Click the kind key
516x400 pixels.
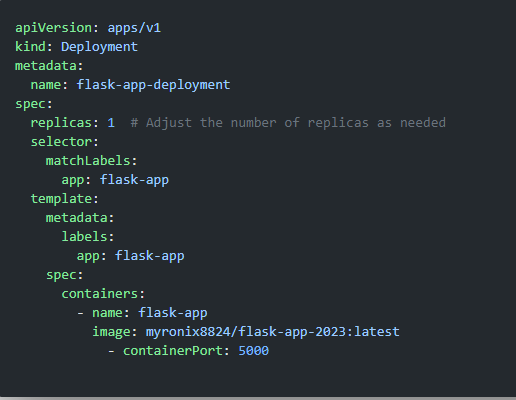pos(30,46)
